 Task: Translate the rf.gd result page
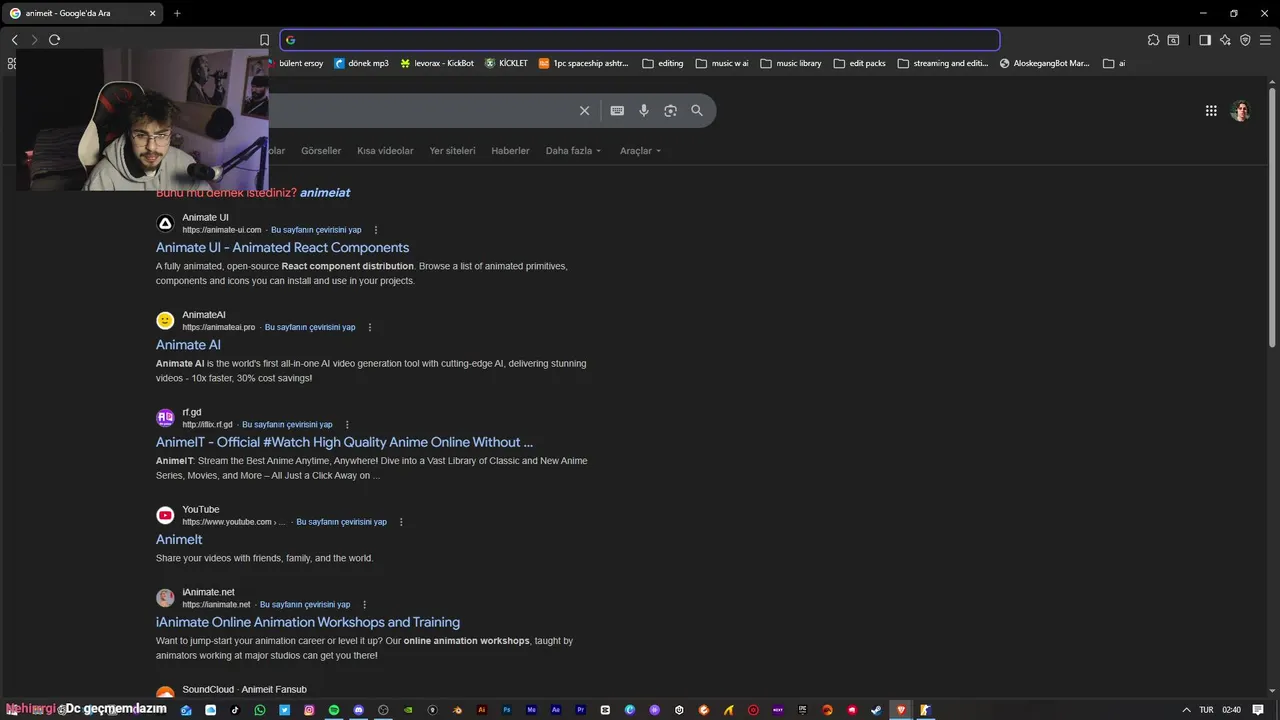coord(287,425)
